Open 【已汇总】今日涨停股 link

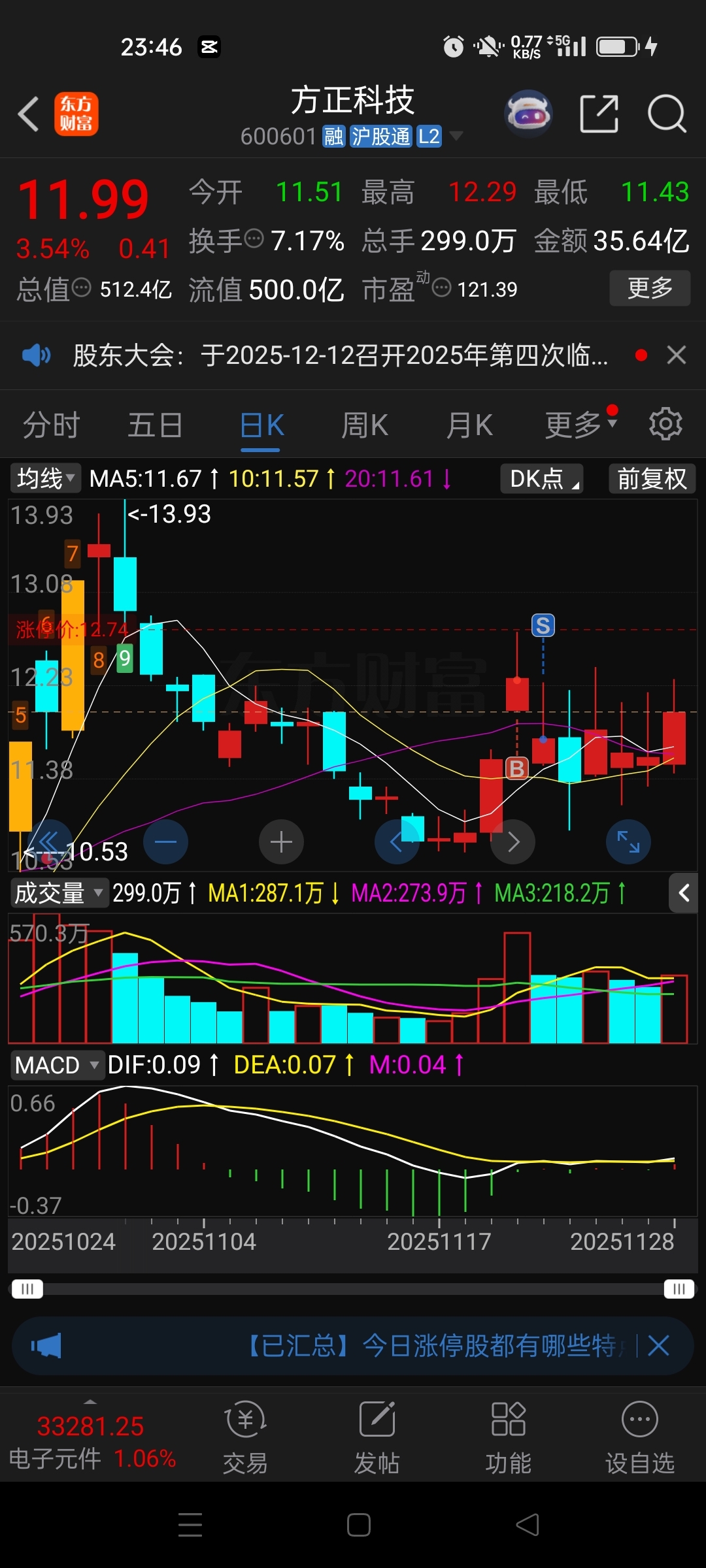pyautogui.click(x=433, y=1346)
